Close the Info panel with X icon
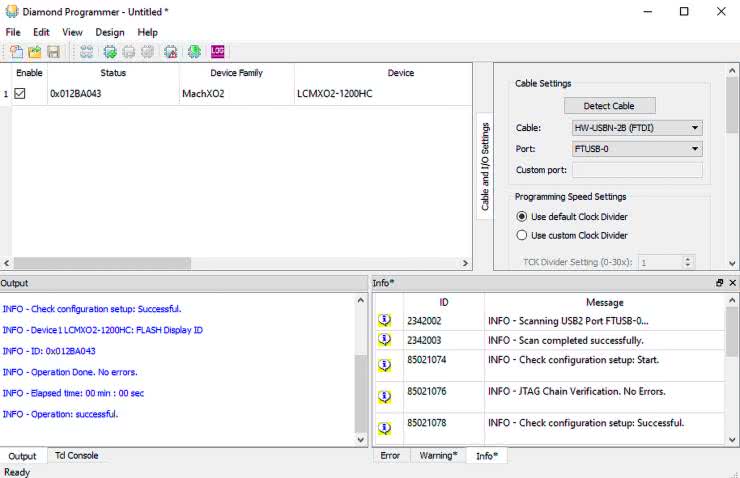Screen dimensions: 740x478 pyautogui.click(x=732, y=283)
